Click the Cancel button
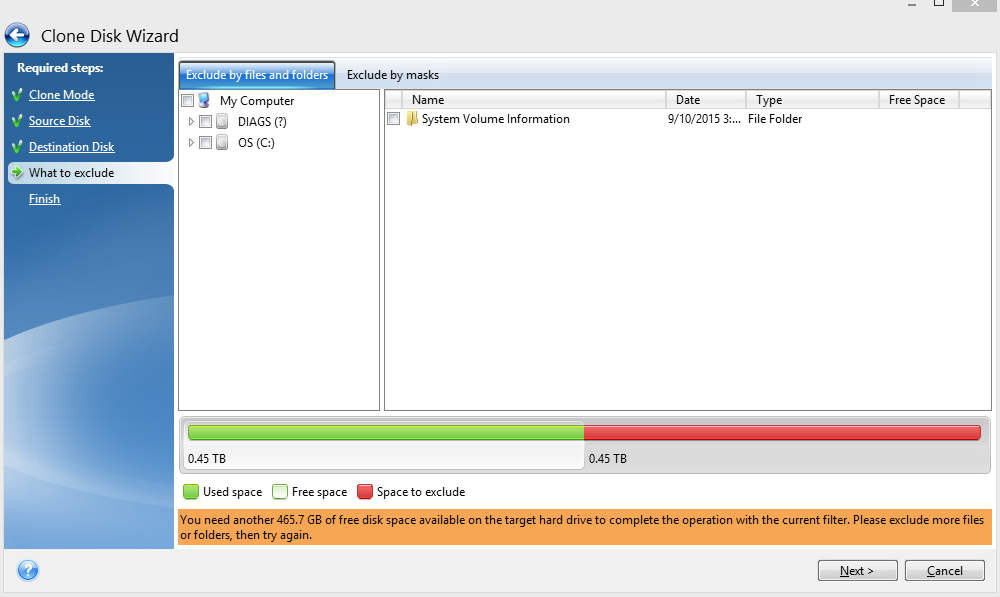Image resolution: width=1000 pixels, height=597 pixels. tap(945, 570)
